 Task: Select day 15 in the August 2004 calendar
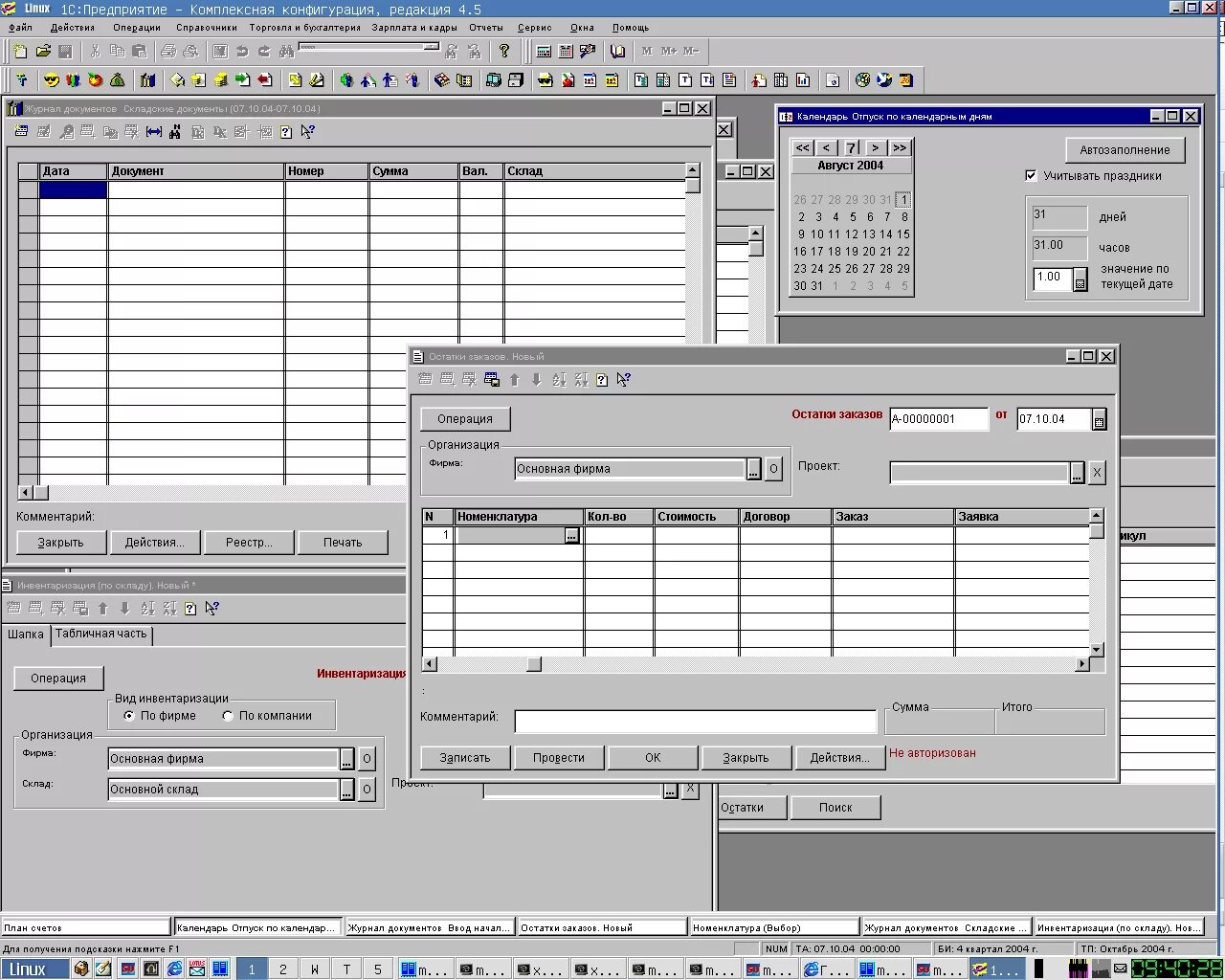click(x=903, y=234)
